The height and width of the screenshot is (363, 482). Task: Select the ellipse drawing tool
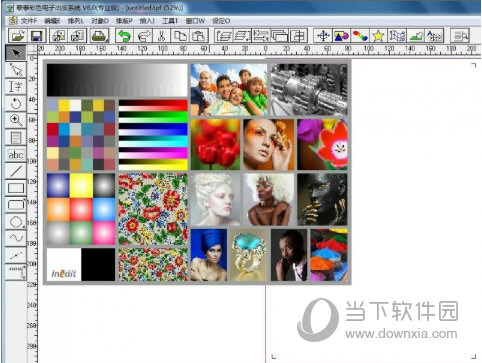click(16, 222)
